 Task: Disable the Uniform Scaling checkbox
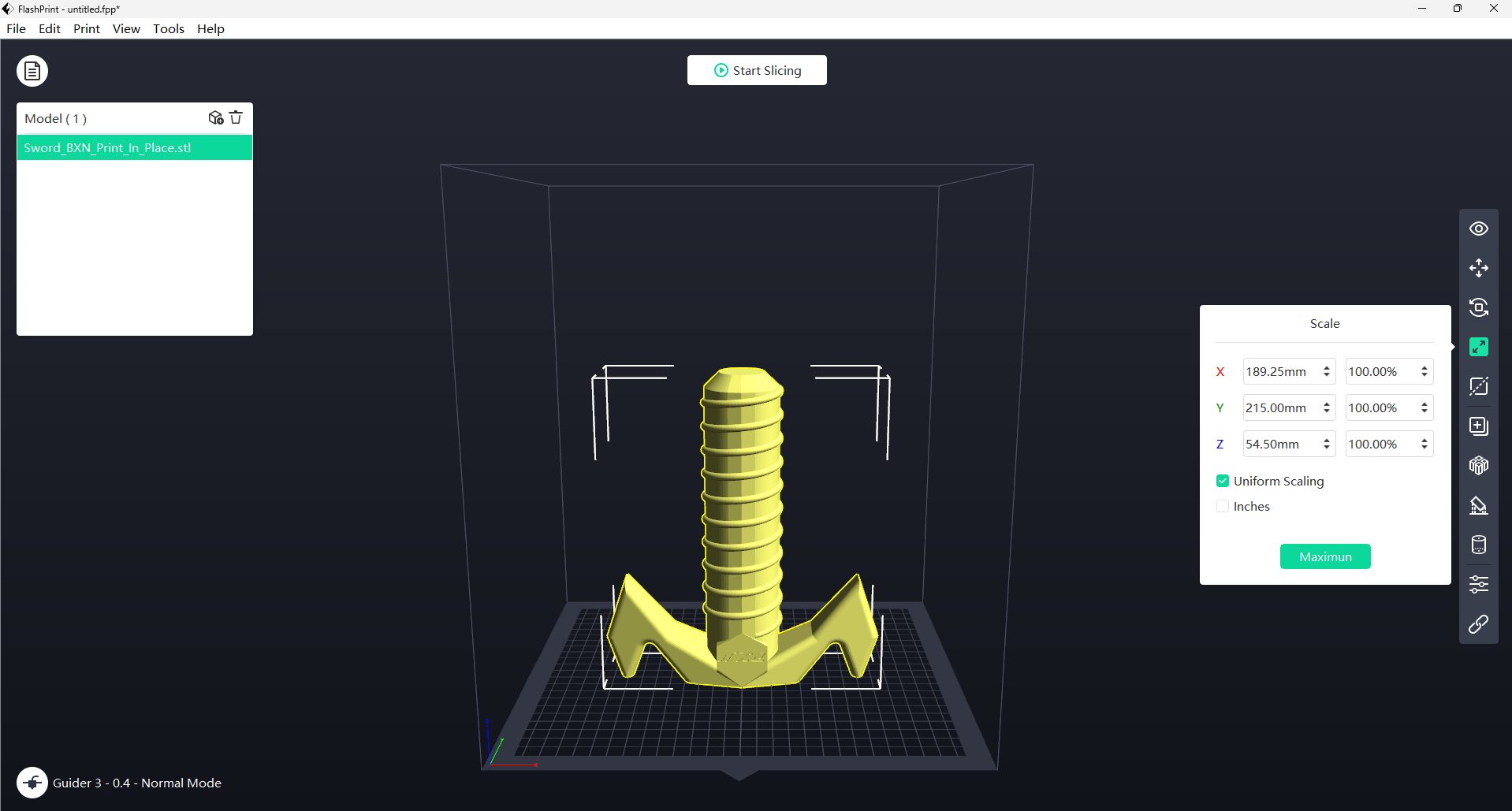(1223, 481)
